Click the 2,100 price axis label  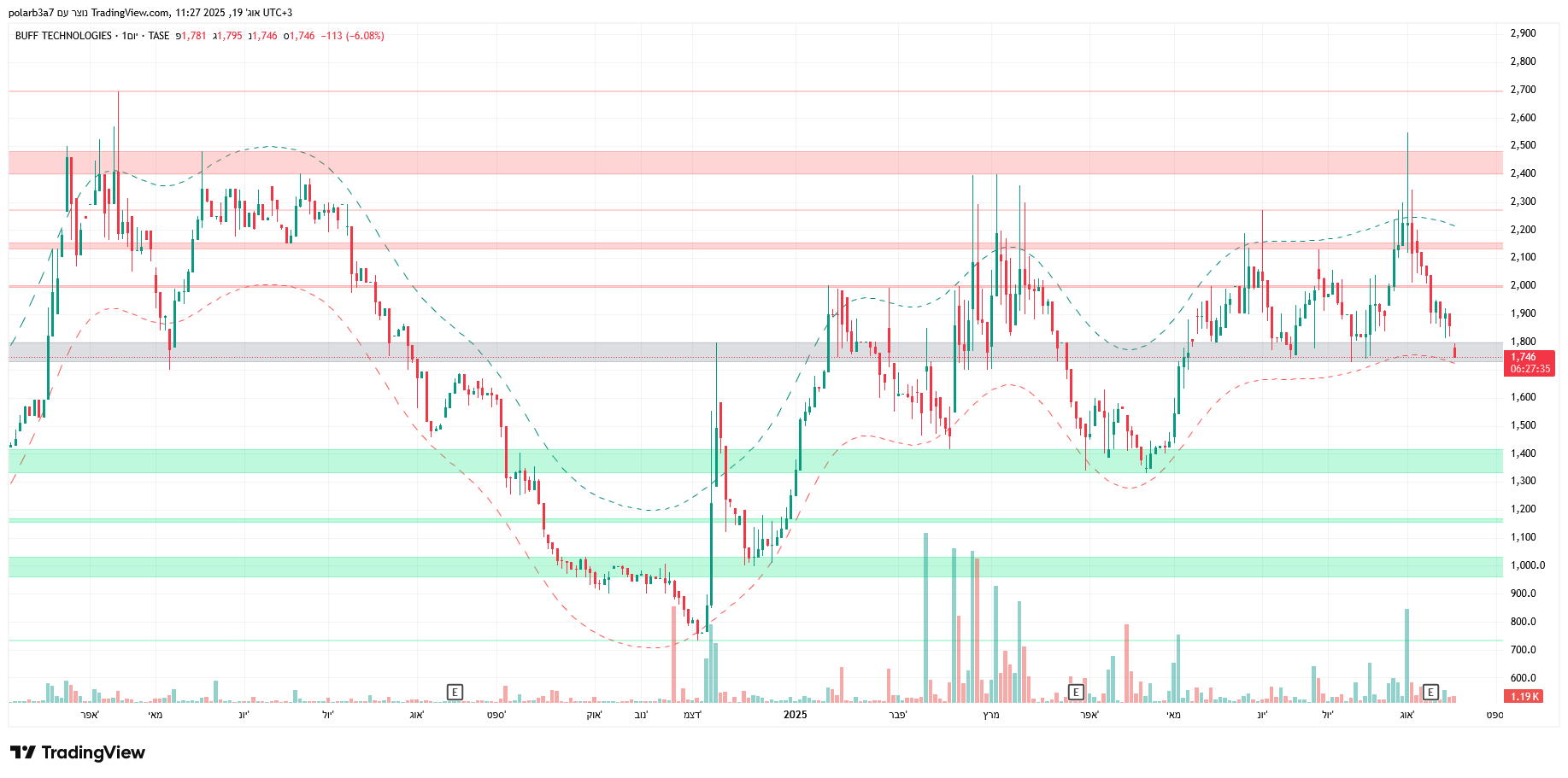pos(1523,257)
